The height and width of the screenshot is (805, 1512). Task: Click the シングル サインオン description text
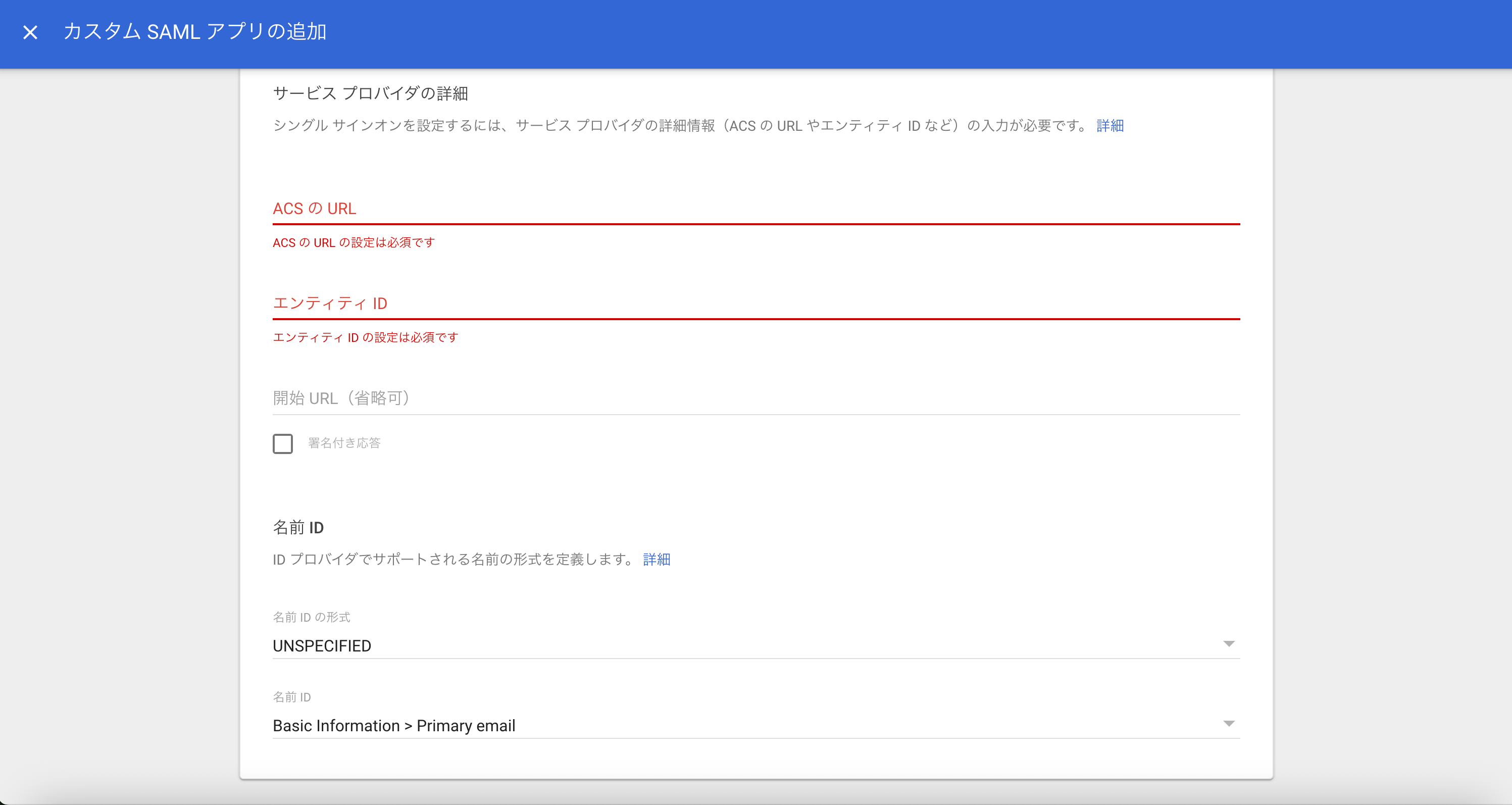[681, 126]
